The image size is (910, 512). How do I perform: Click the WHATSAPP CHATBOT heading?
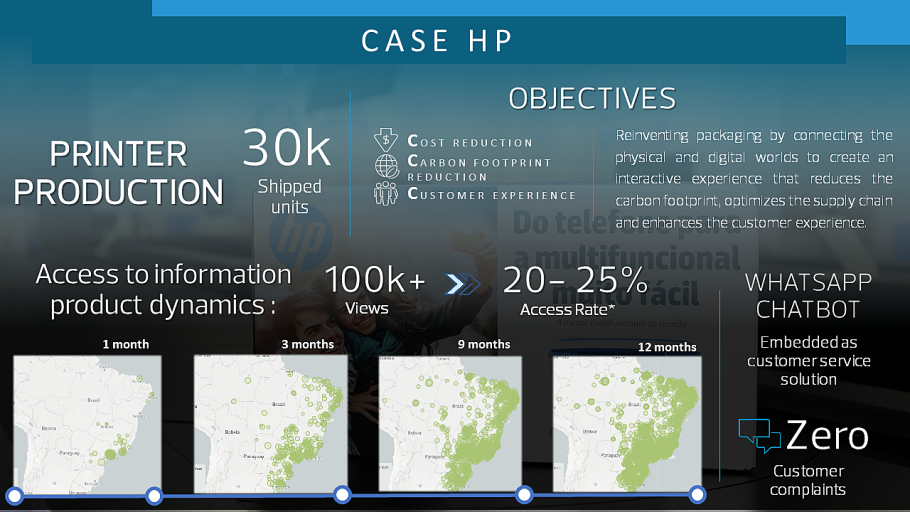point(808,296)
